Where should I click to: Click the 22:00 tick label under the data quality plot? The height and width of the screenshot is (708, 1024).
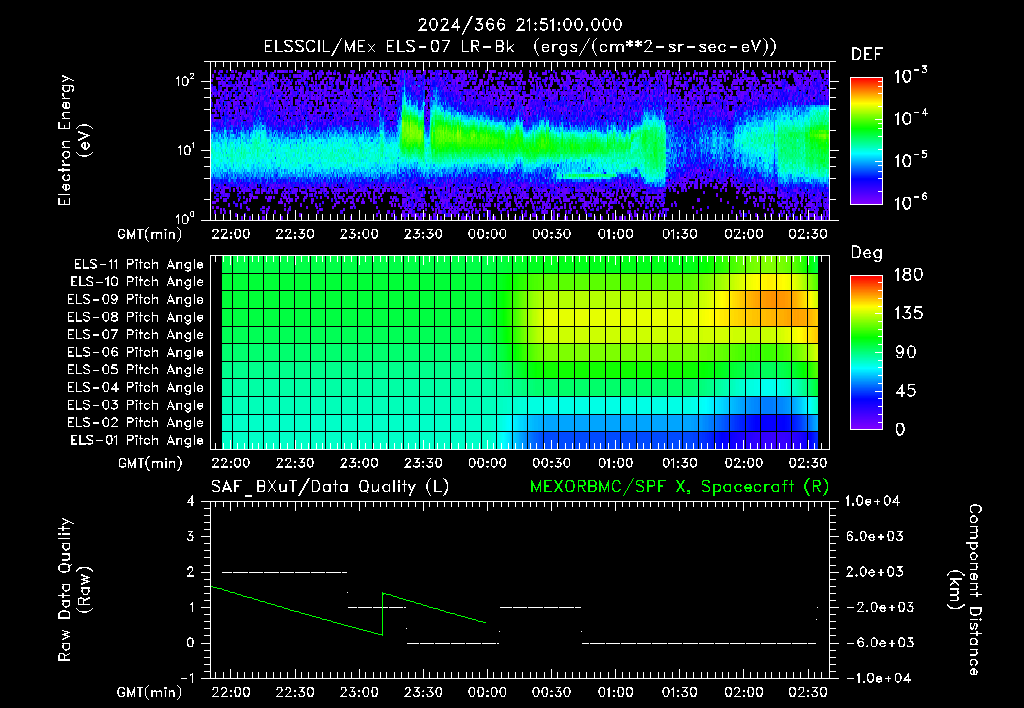click(x=231, y=692)
